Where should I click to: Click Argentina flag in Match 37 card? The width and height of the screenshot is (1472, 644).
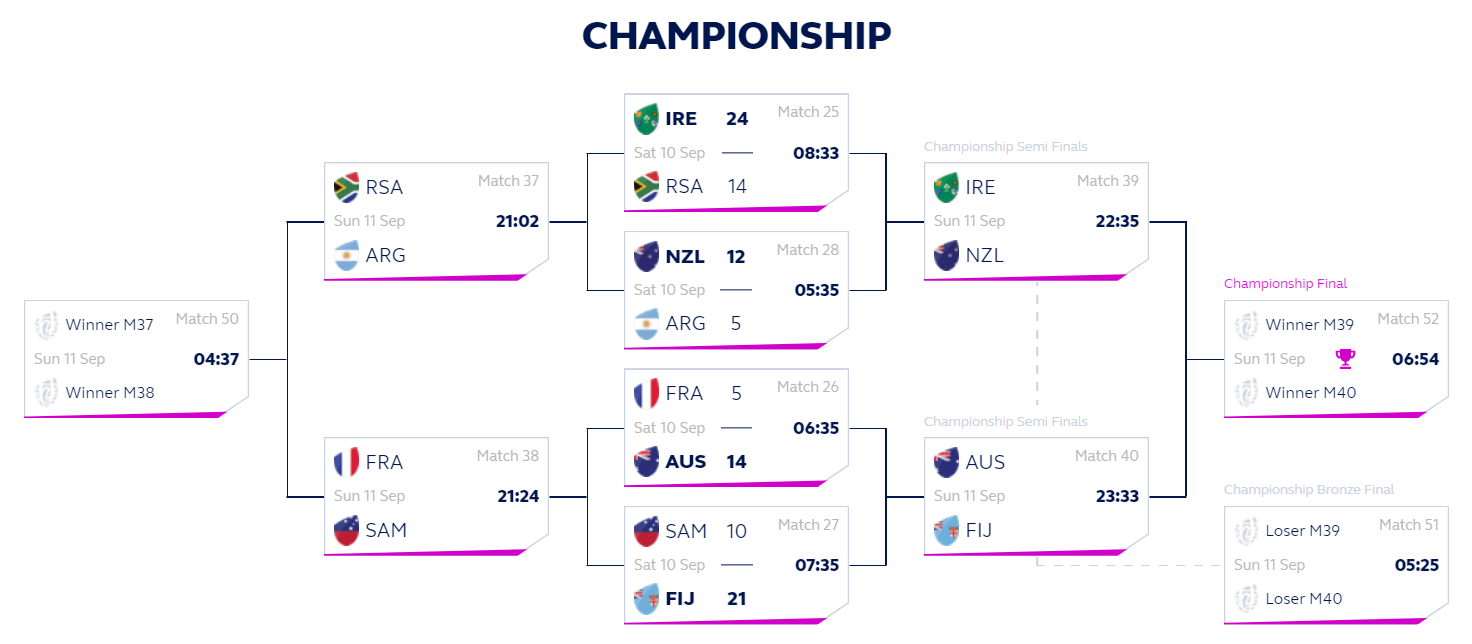(347, 256)
